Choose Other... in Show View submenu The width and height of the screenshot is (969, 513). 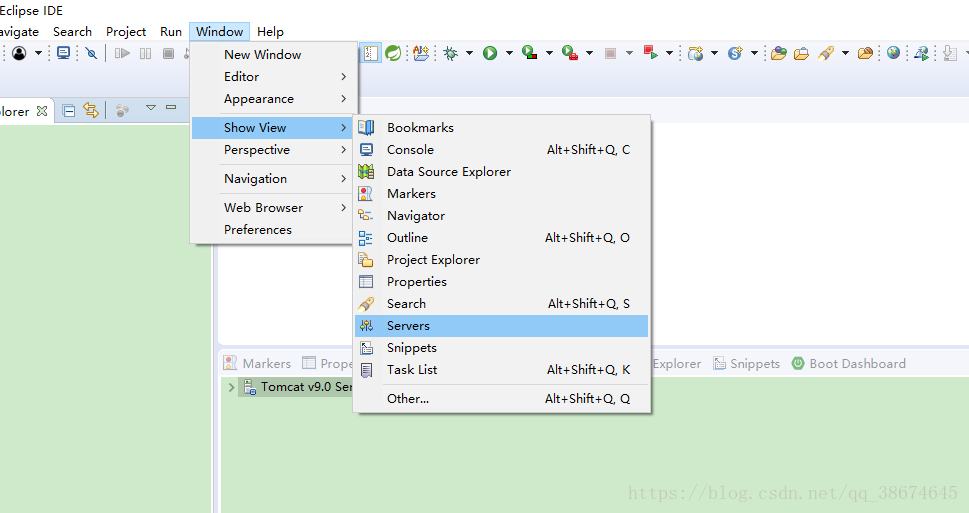501,399
